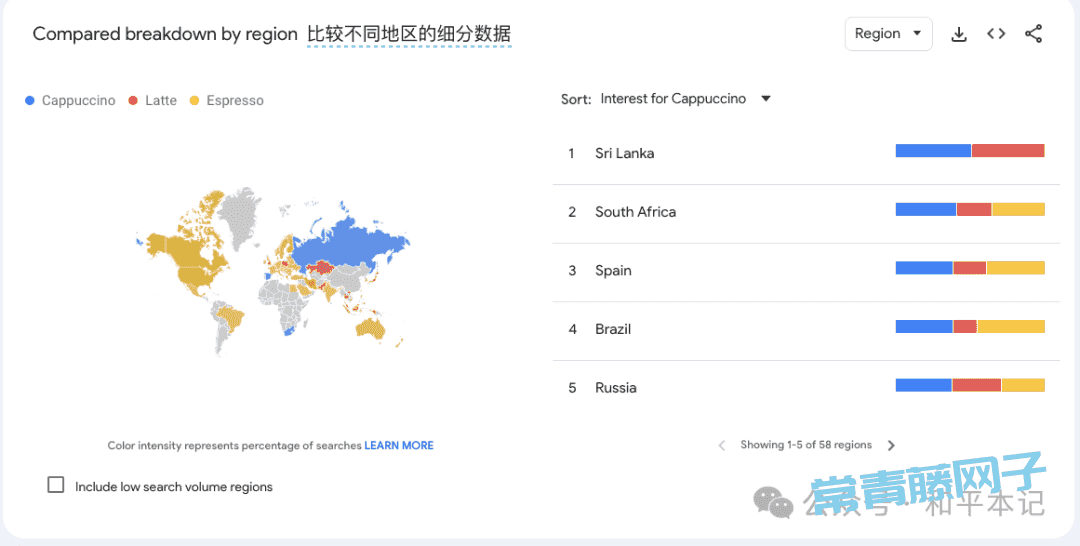The image size is (1080, 546).
Task: Click the Russia row's red Latte bar
Action: click(976, 386)
